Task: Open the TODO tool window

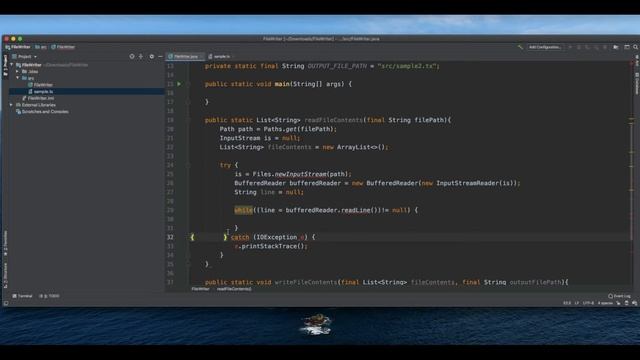Action: pyautogui.click(x=49, y=296)
